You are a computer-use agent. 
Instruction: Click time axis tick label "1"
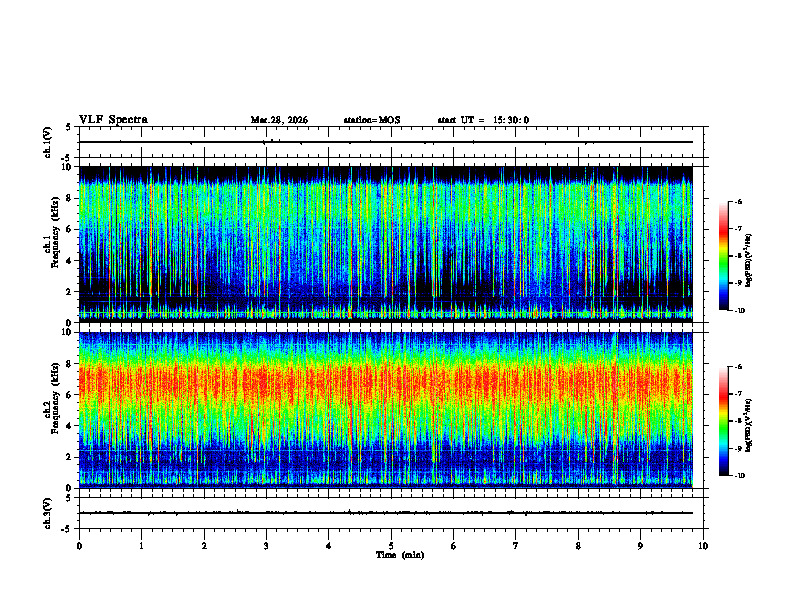(141, 546)
